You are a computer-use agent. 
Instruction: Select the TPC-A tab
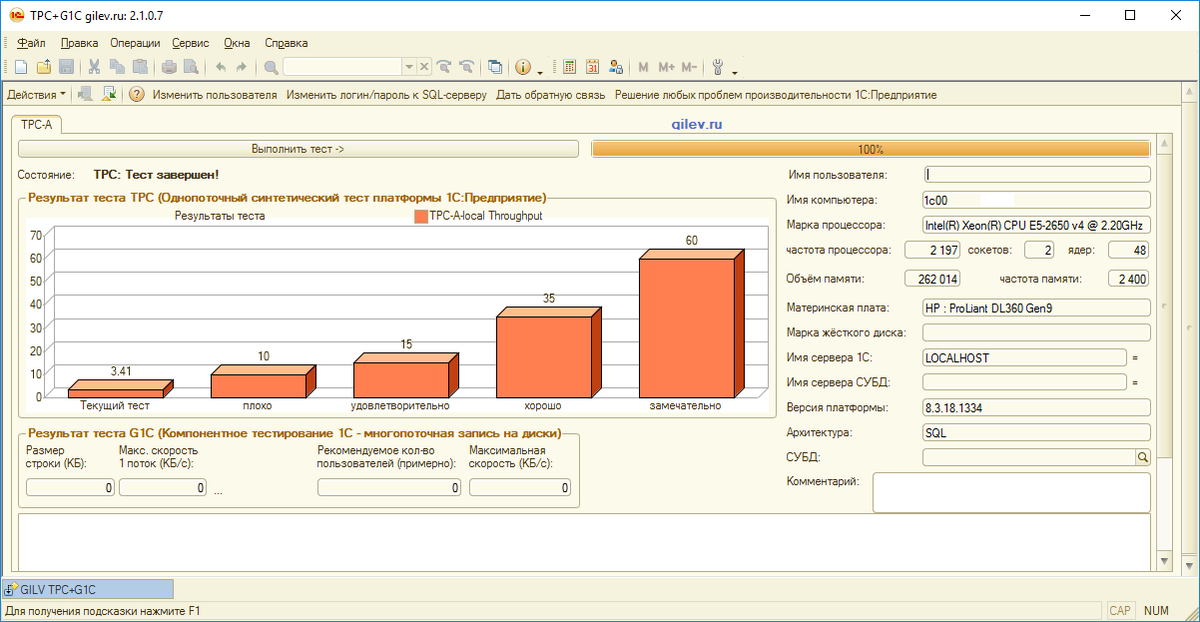pos(38,125)
